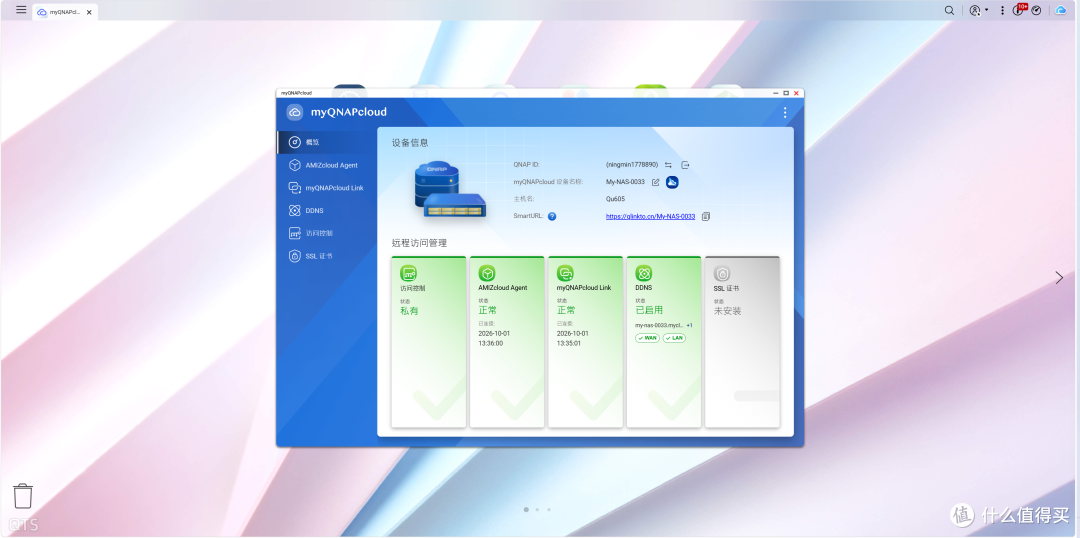Screen dimensions: 1080x538
Task: Click the 未安装 SSL status text
Action: (x=727, y=311)
